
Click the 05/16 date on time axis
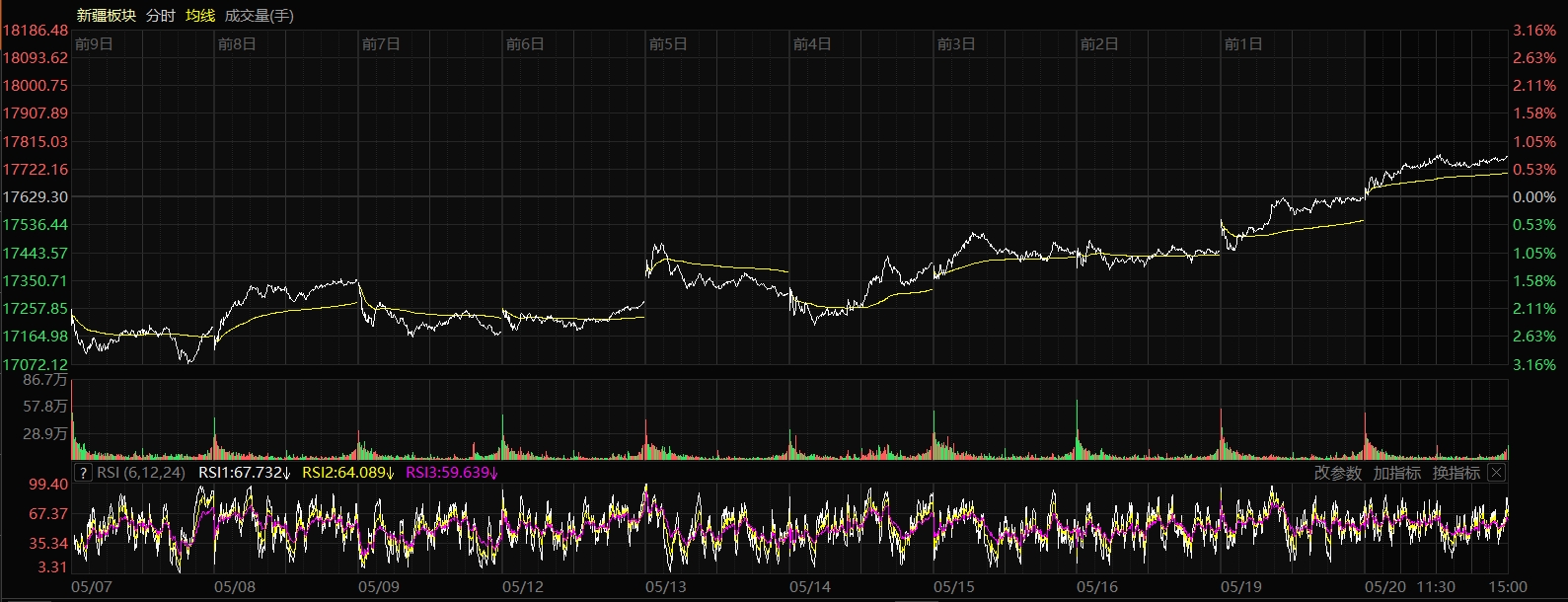(1097, 587)
